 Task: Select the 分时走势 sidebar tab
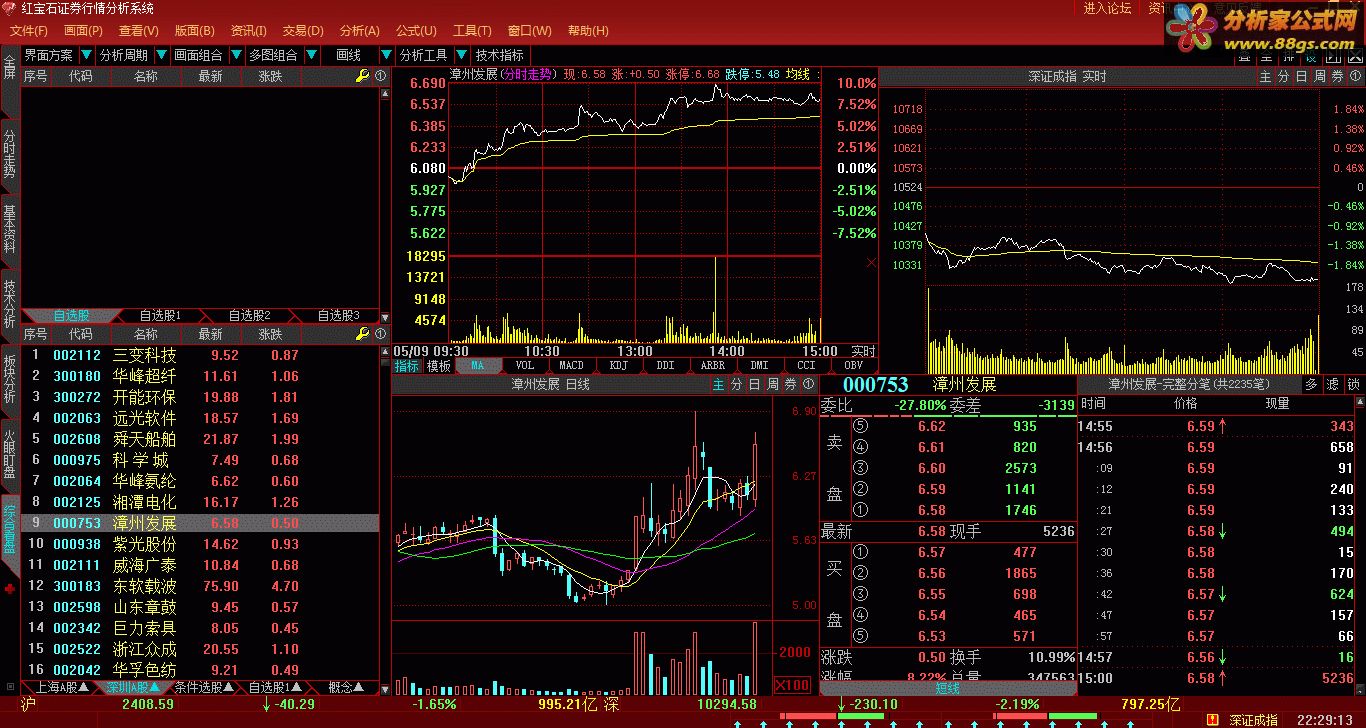tap(9, 154)
